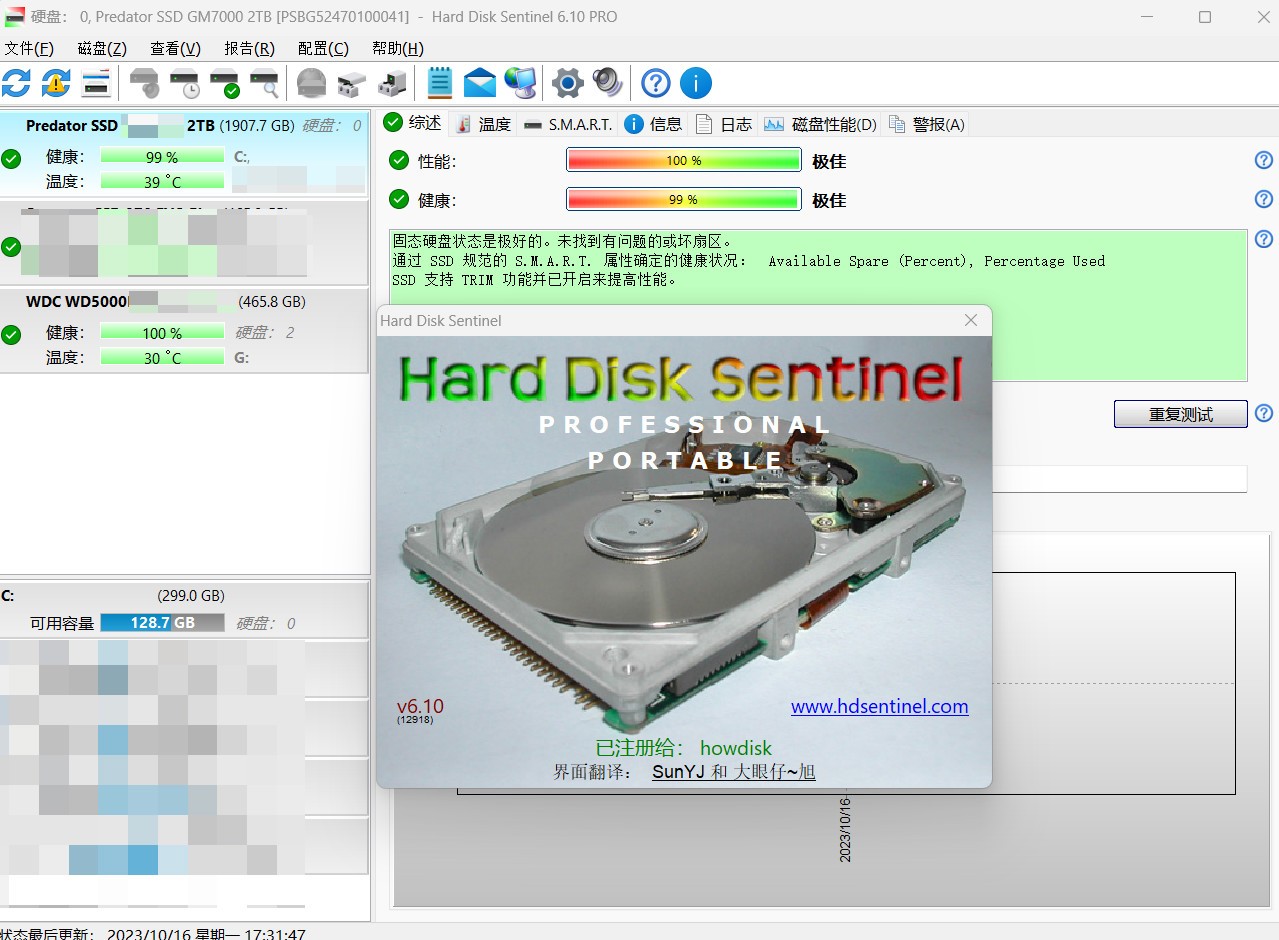Select the WDC WD5000 disk entry
This screenshot has width=1279, height=940.
184,330
